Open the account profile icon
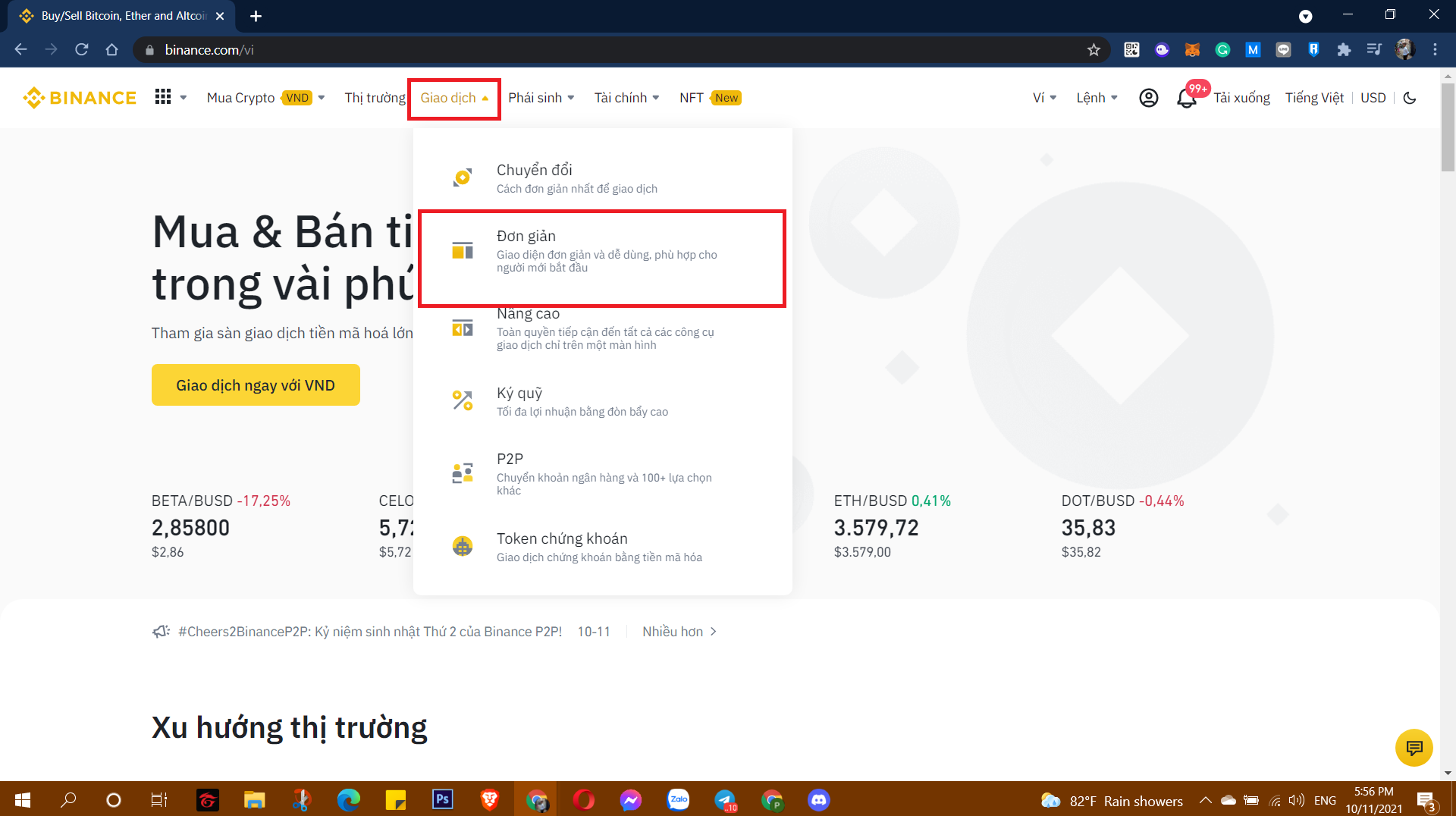This screenshot has height=816, width=1456. 1148,98
